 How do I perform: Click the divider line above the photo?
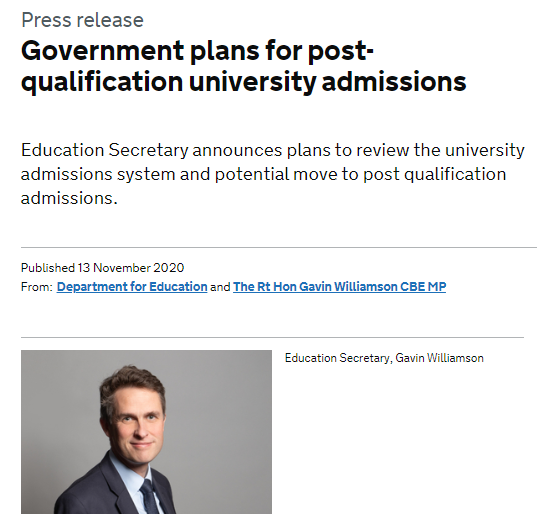tap(272, 337)
